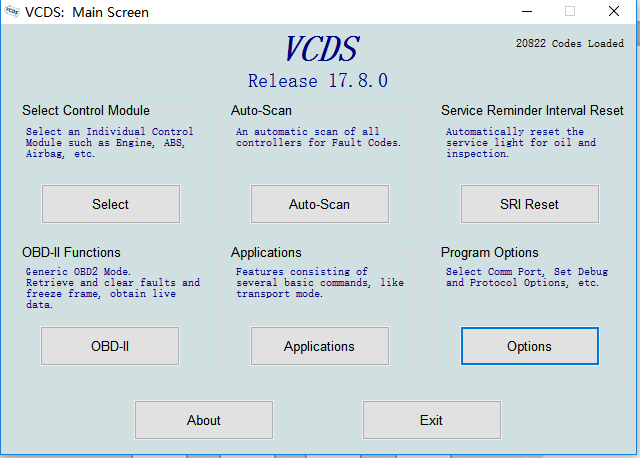Show the About dialog

(204, 420)
